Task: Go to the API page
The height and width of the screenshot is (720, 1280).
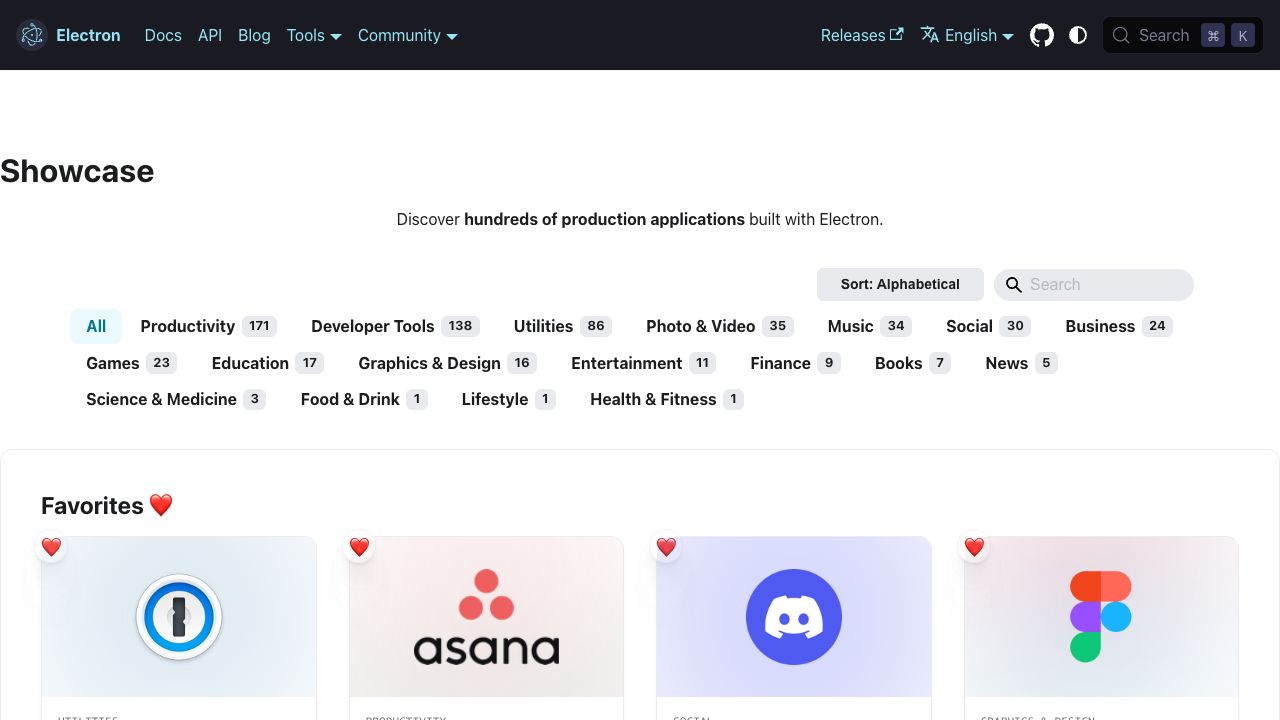Action: click(210, 35)
